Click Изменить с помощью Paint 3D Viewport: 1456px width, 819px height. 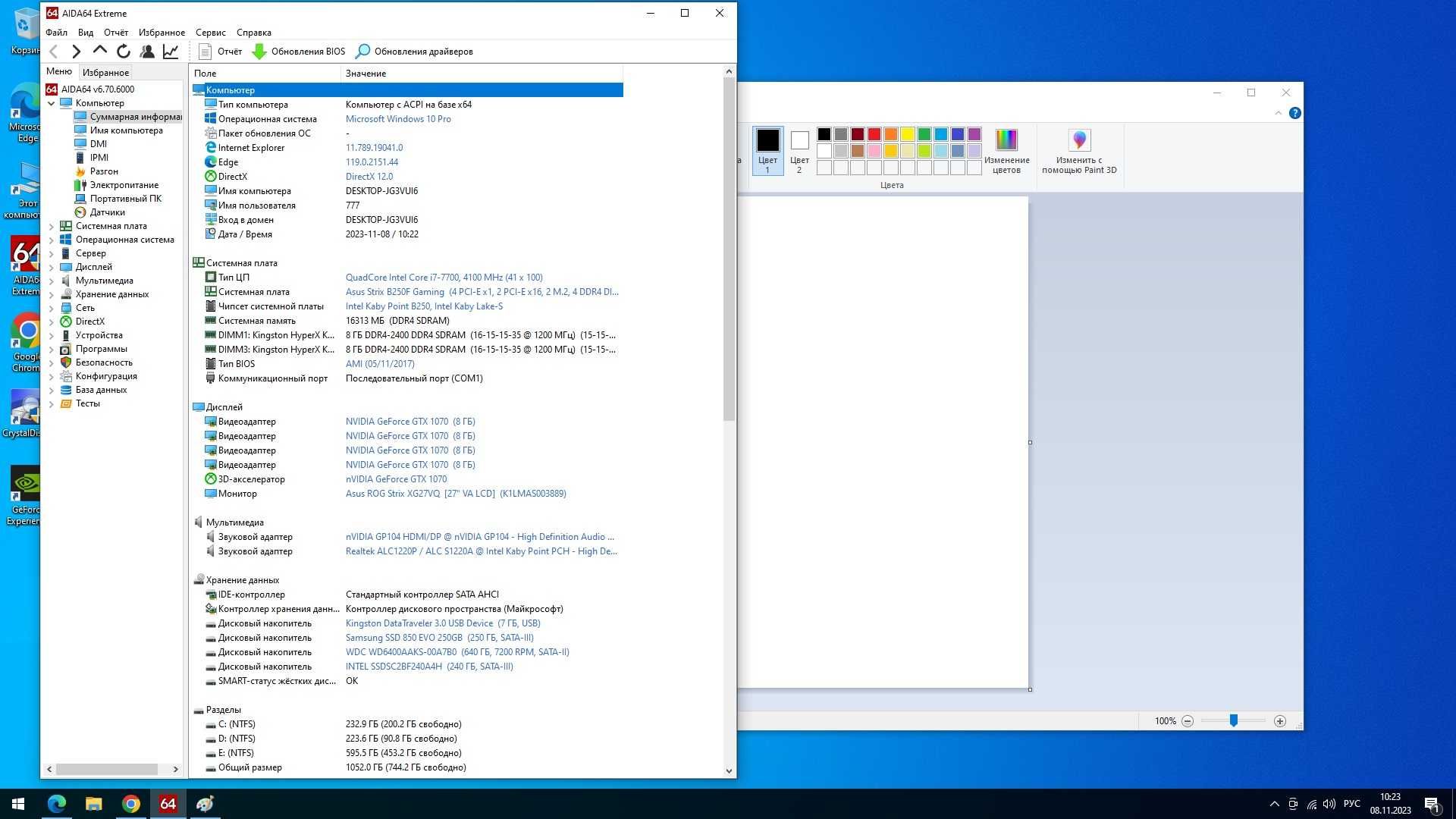(1079, 151)
